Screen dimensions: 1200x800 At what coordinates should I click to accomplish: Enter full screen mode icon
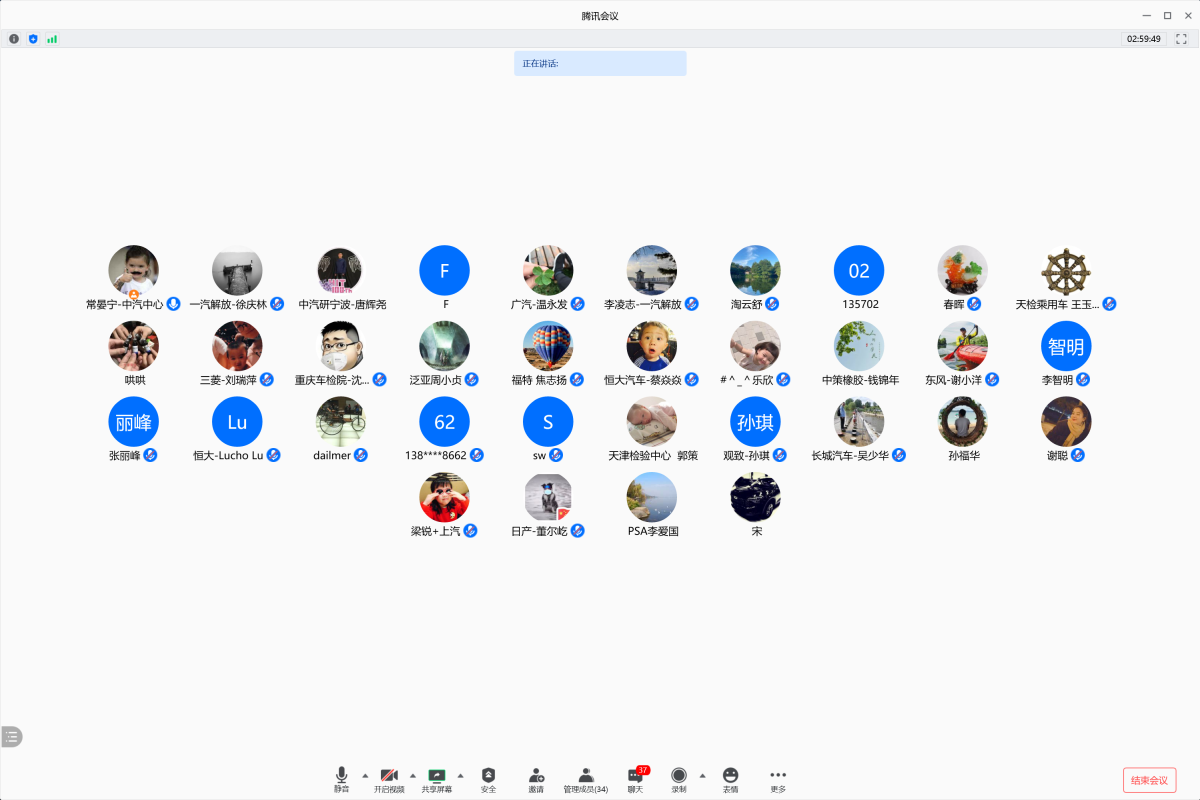tap(1181, 39)
